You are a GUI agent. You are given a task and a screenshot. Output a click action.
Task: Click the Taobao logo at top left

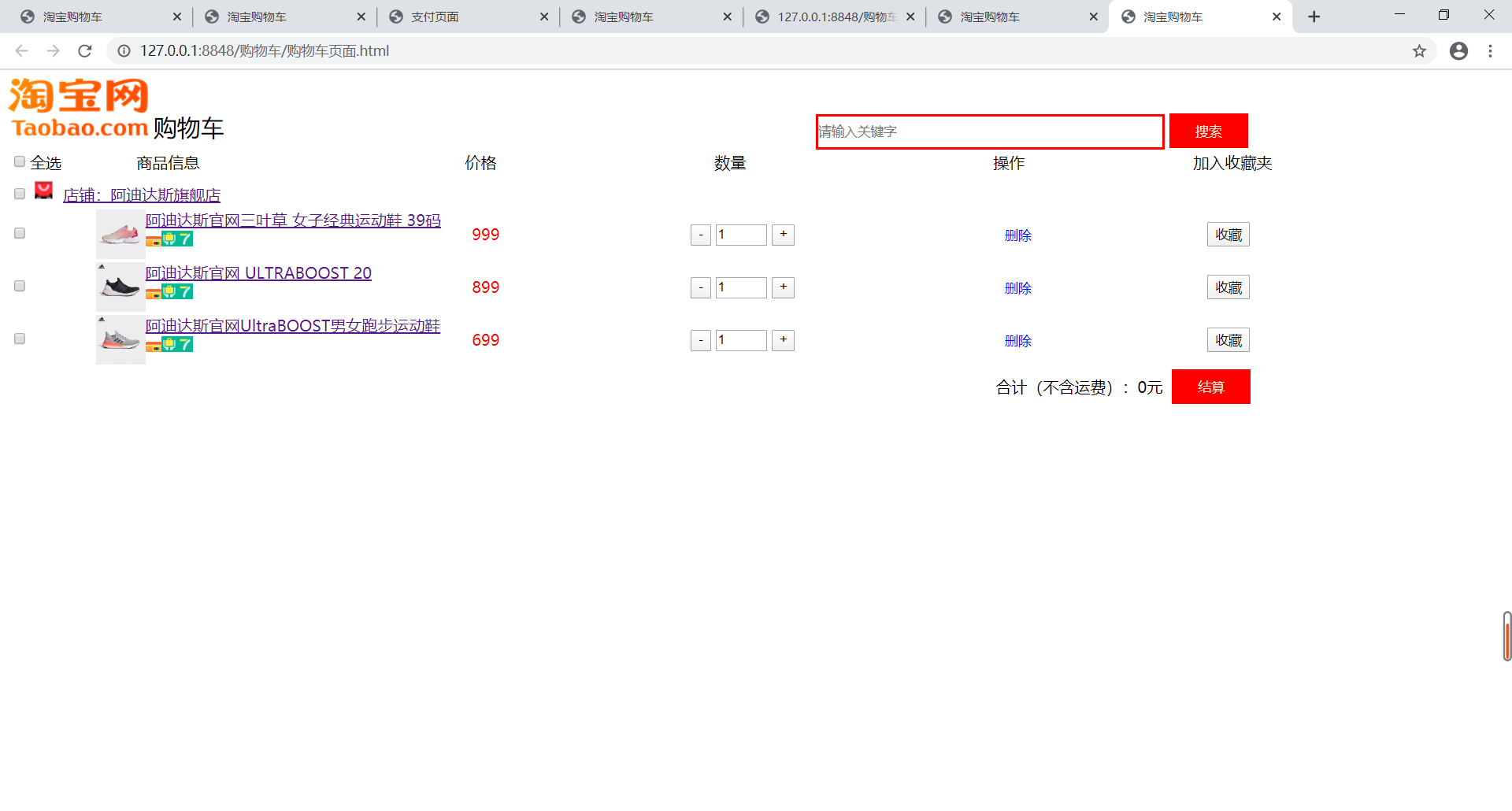click(77, 106)
